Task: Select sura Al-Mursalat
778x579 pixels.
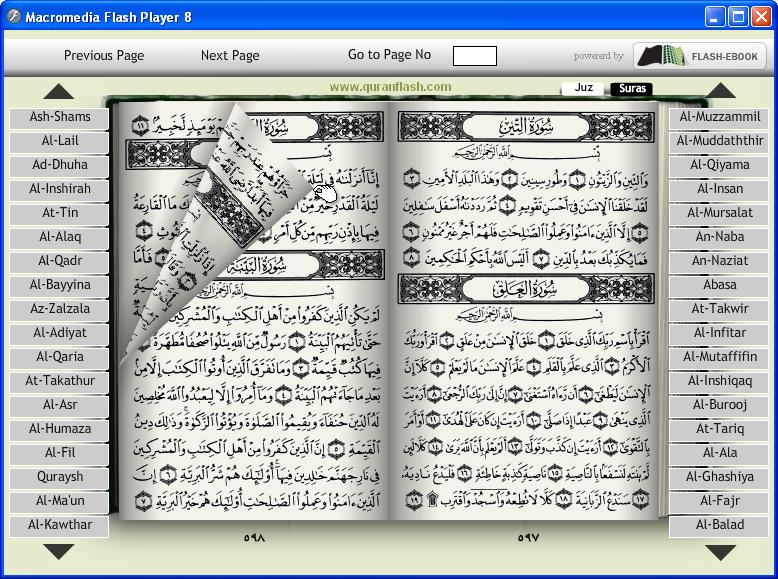Action: coord(719,213)
